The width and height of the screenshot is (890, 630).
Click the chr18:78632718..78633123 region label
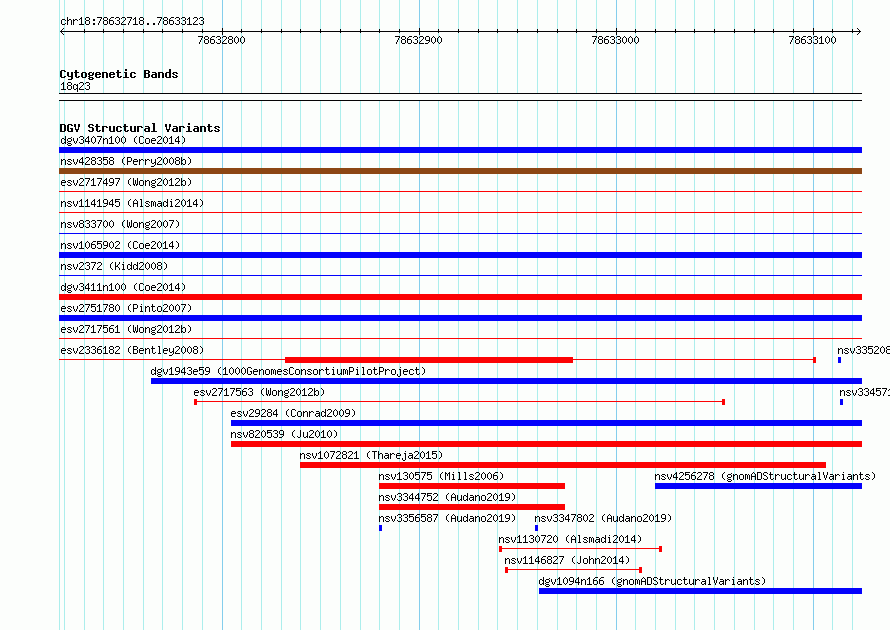[x=132, y=22]
